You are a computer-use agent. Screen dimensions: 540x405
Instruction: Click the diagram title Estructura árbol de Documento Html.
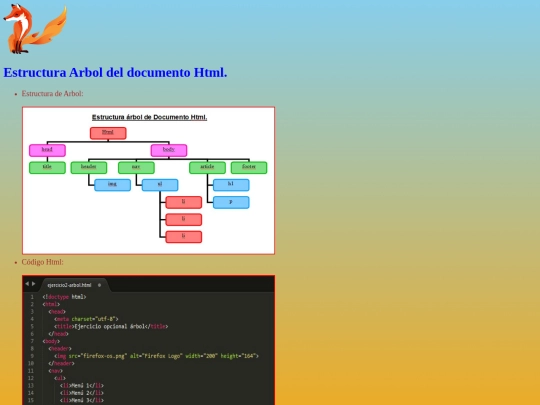[149, 117]
